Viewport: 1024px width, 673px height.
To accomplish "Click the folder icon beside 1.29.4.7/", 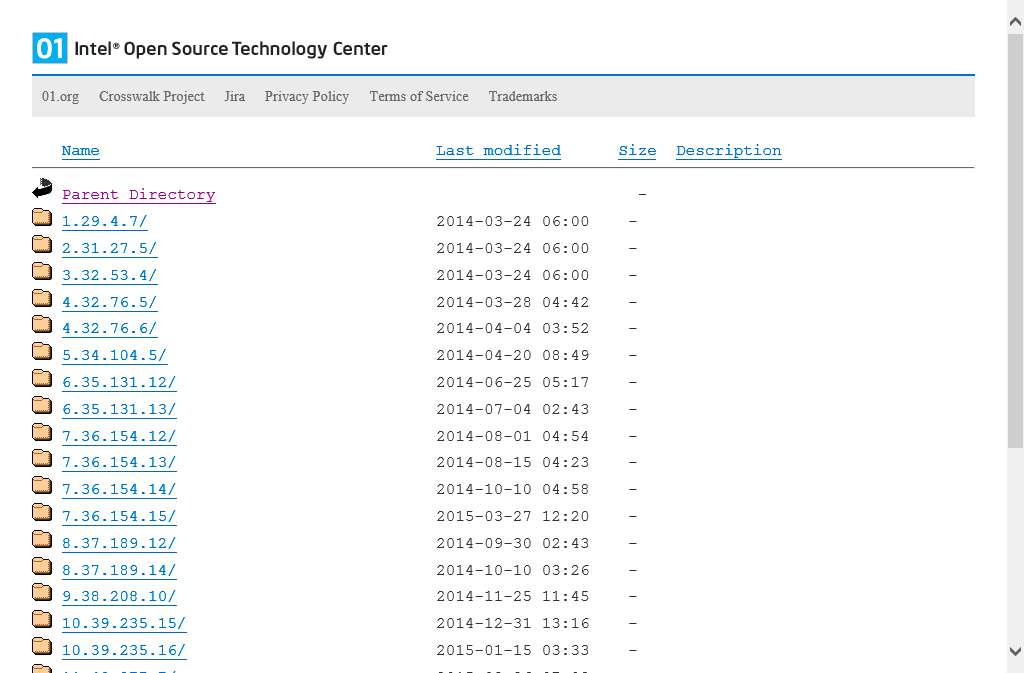I will click(x=42, y=217).
